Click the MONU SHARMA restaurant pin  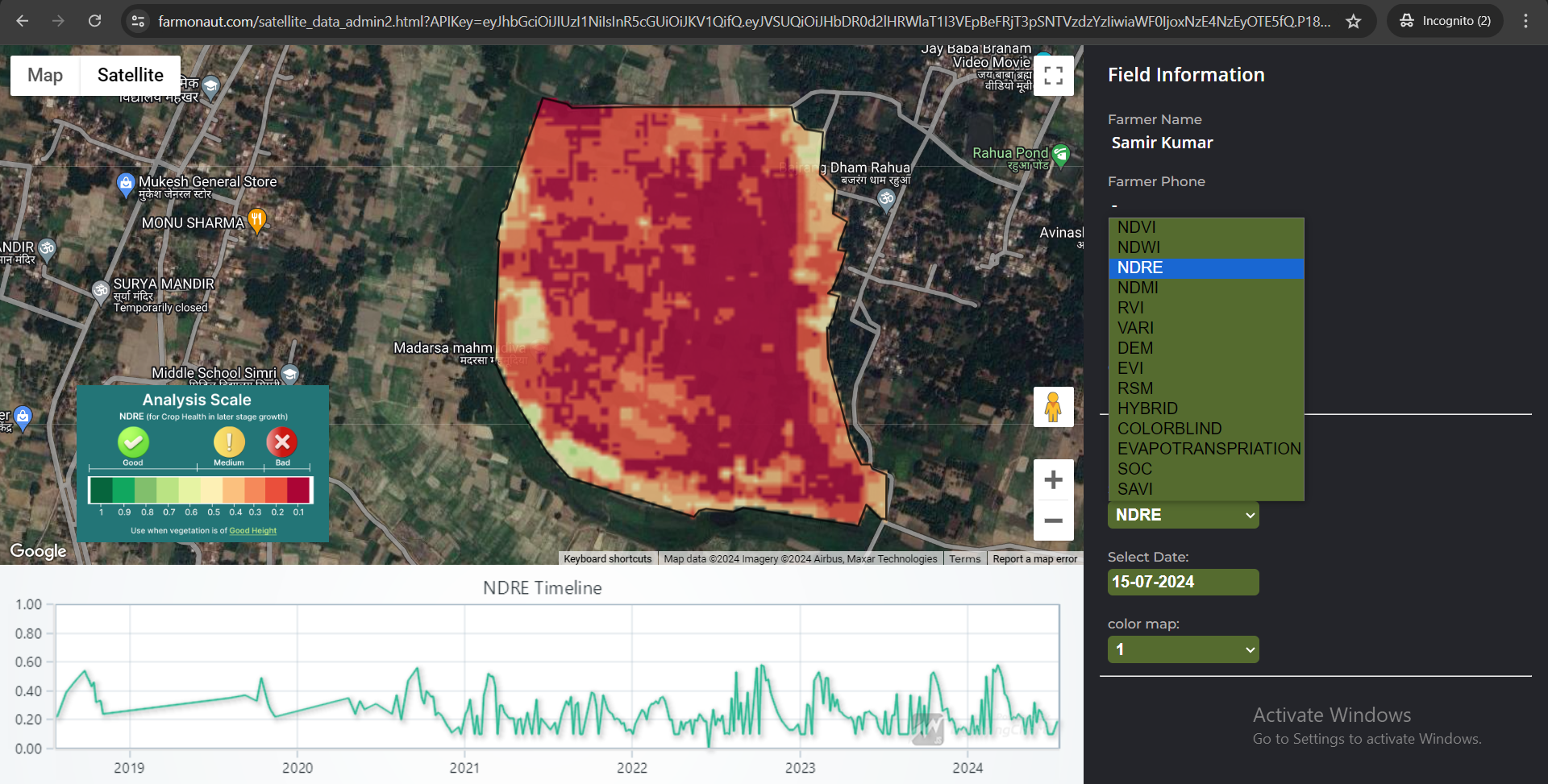pyautogui.click(x=256, y=219)
